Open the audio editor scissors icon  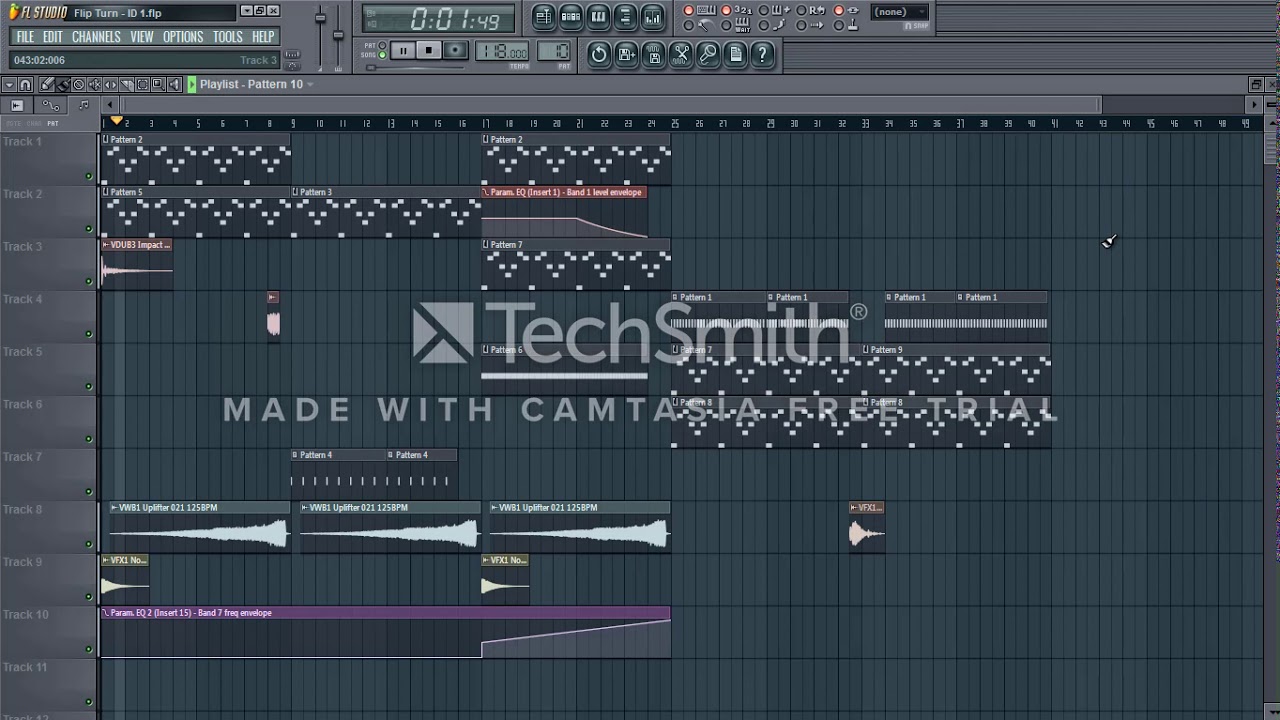tap(680, 54)
